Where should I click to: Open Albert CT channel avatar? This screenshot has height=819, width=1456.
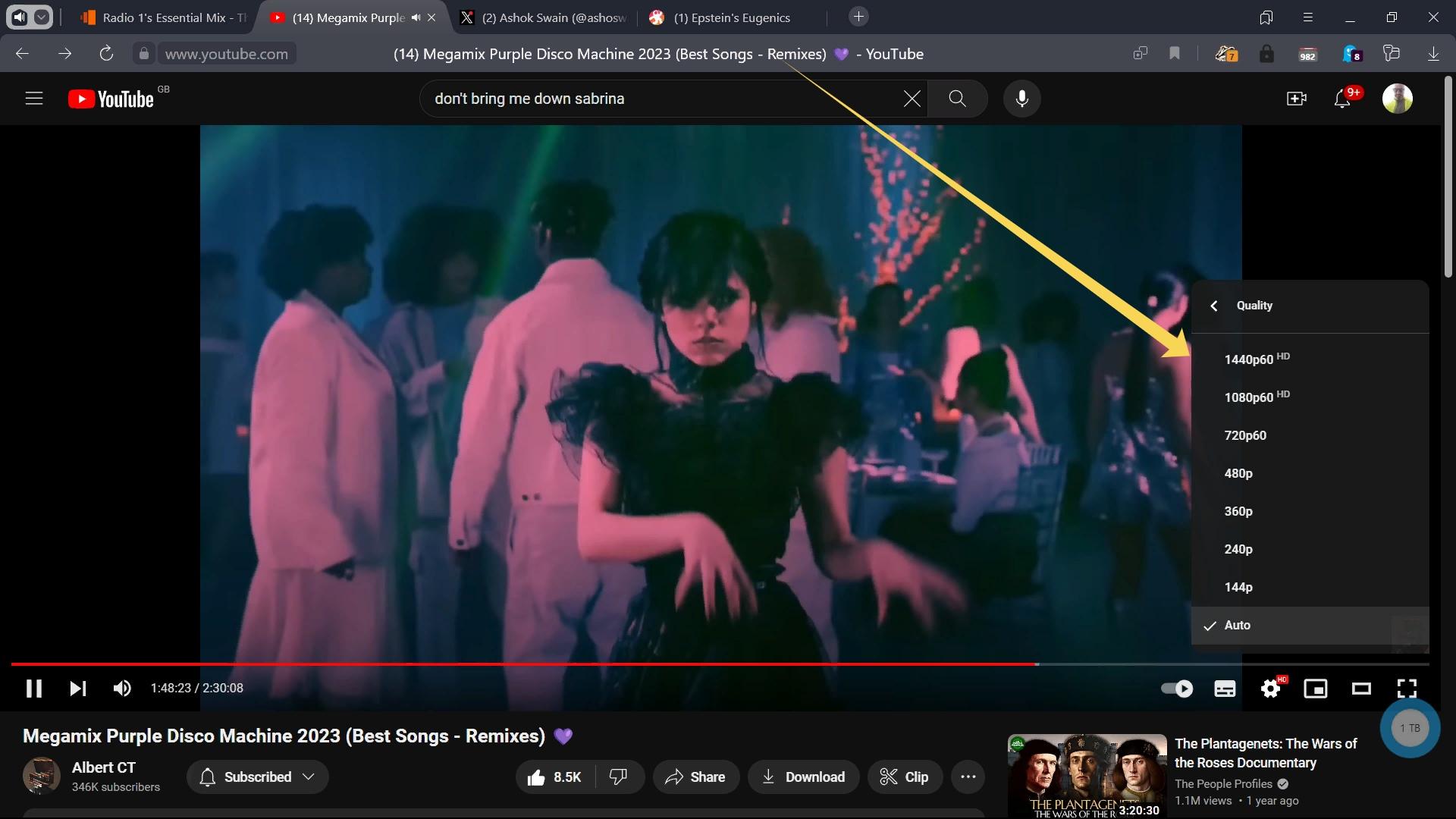41,776
